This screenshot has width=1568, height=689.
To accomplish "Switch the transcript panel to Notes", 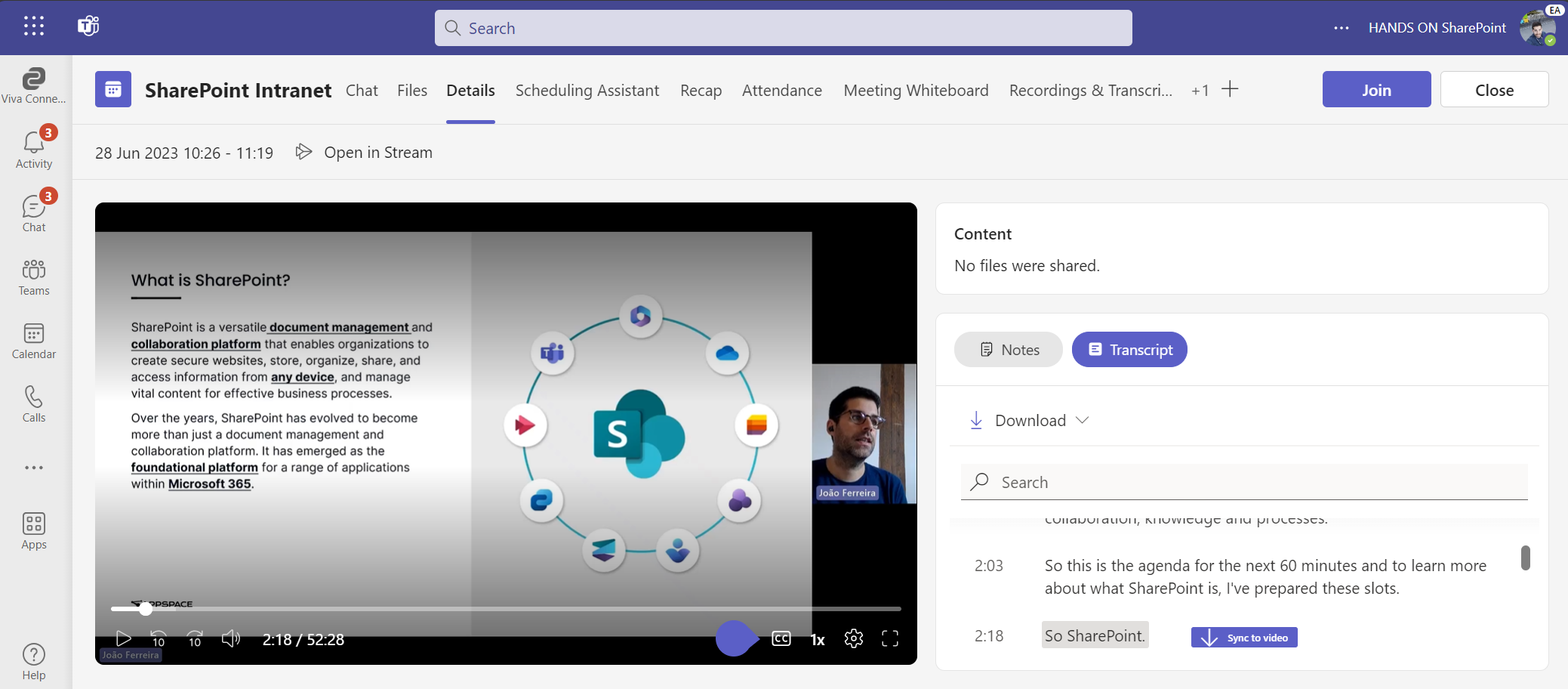I will click(1008, 349).
